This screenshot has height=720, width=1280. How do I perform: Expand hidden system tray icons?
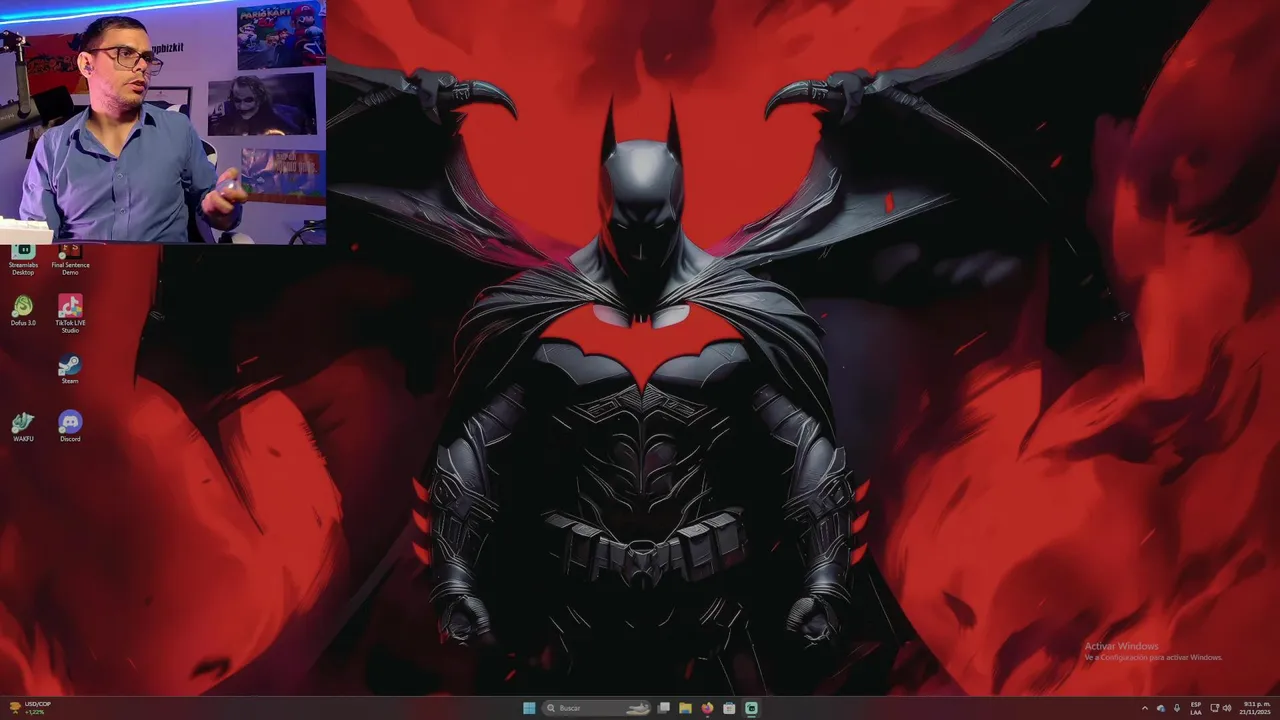[1145, 708]
